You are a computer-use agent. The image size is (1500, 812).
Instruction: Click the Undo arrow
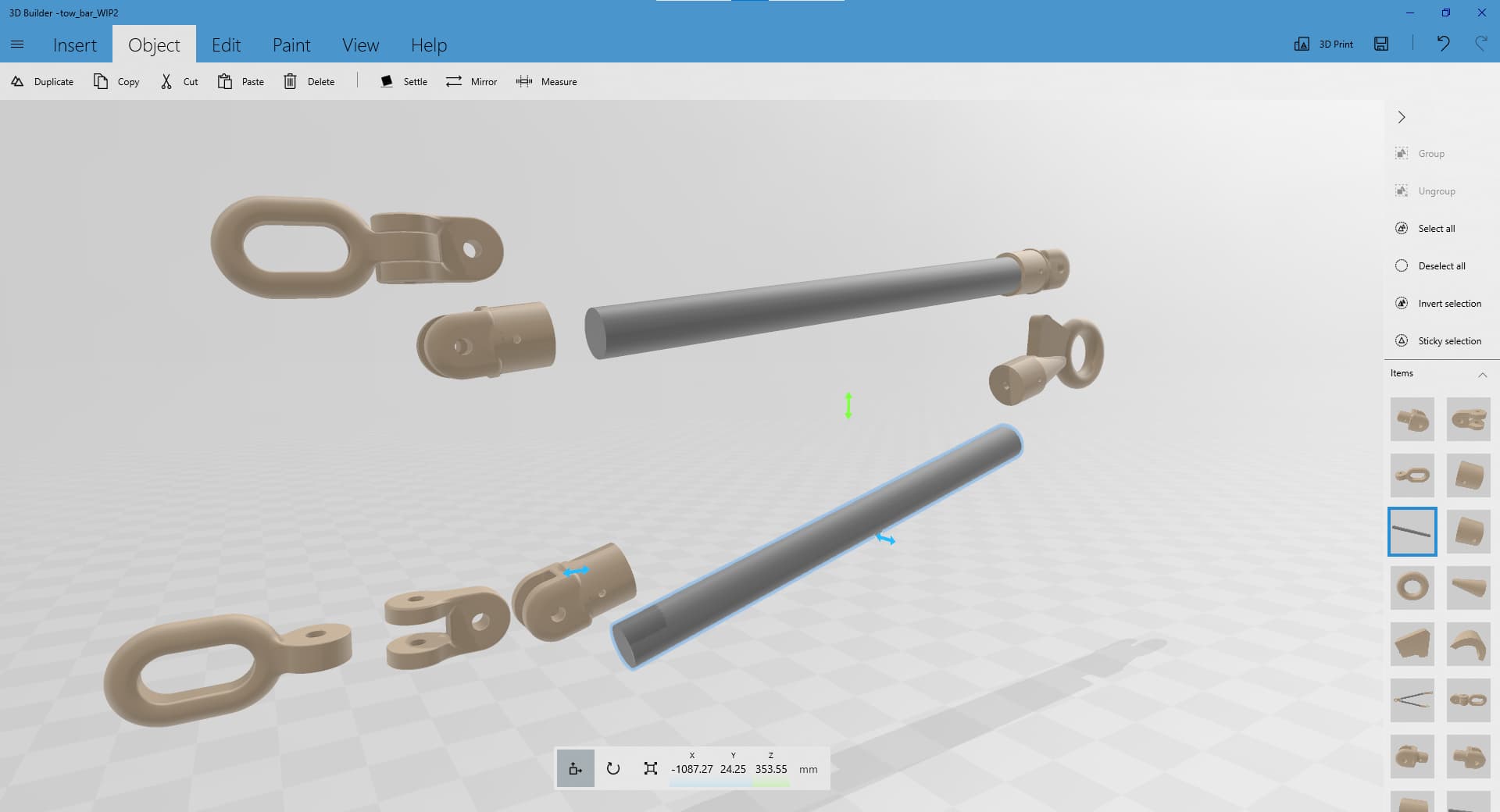coord(1443,44)
